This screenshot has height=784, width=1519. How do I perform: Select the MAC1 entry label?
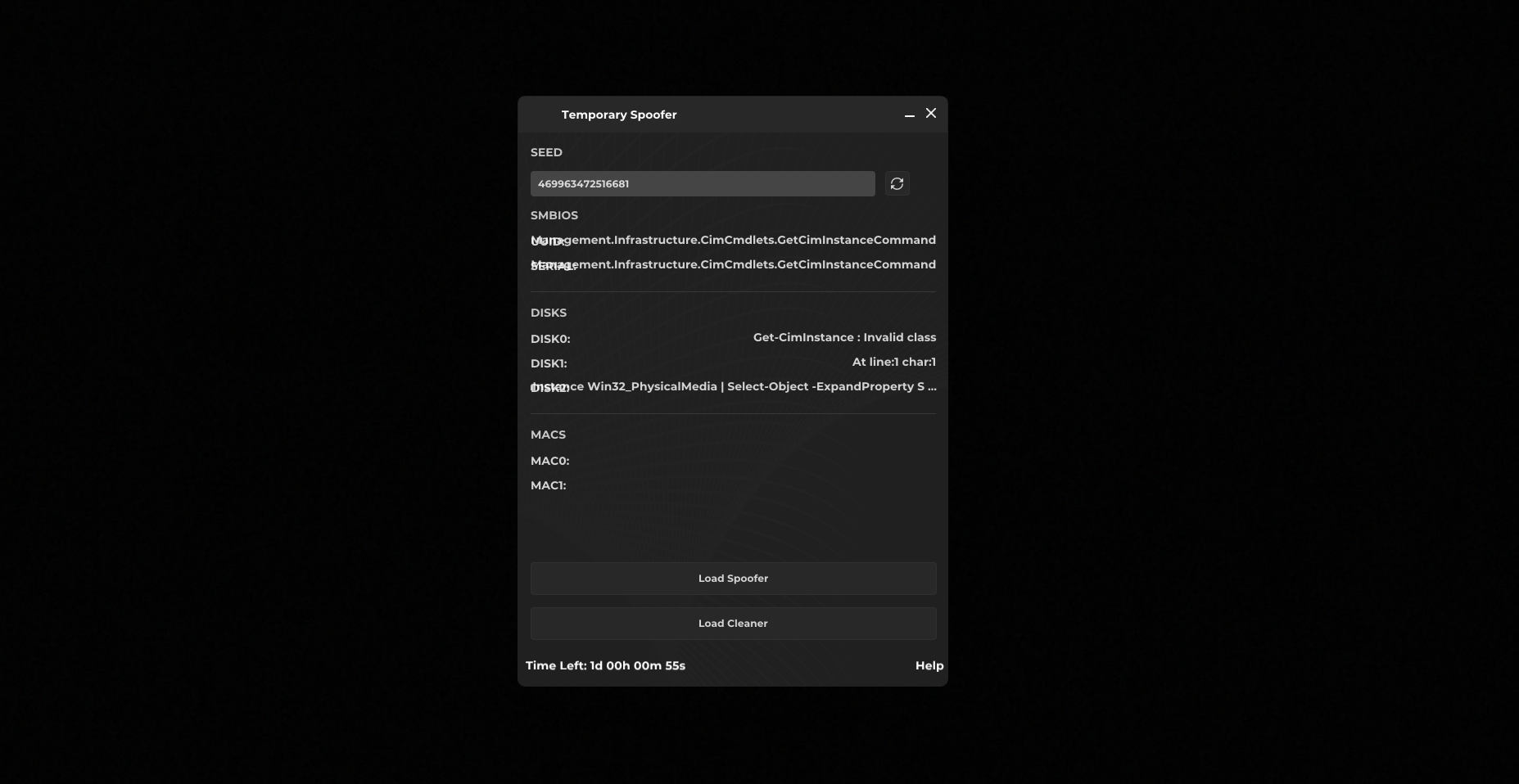coord(548,486)
